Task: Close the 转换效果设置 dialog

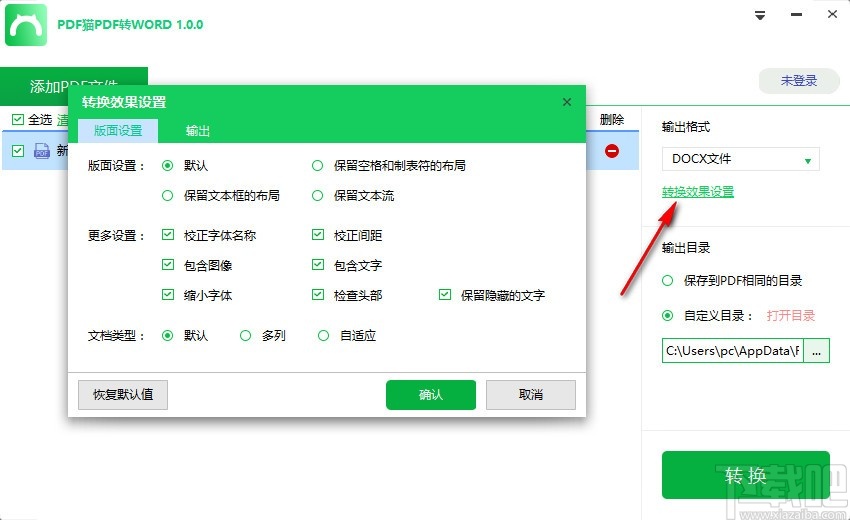Action: click(x=567, y=102)
